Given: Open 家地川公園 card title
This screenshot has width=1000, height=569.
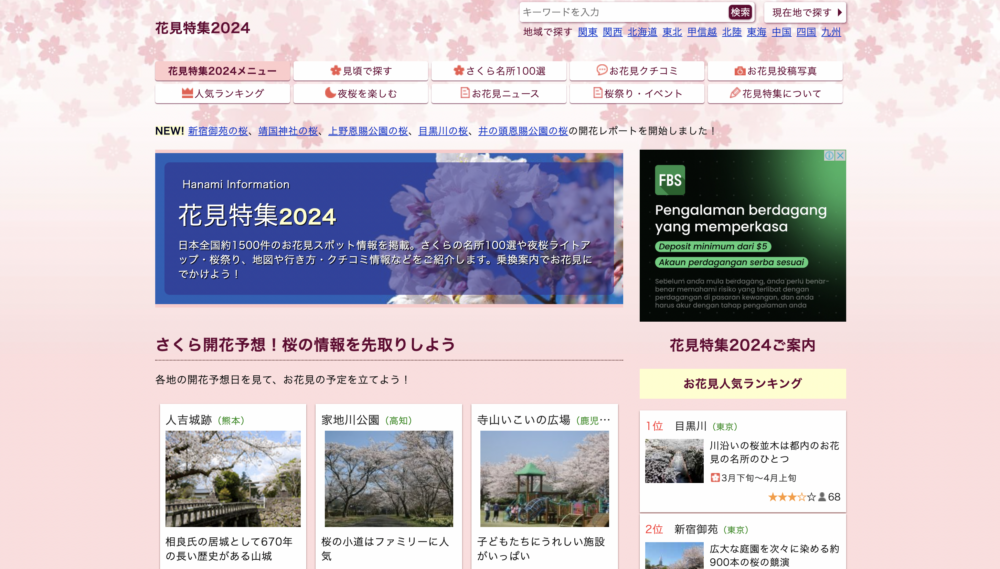Looking at the screenshot, I should click(x=350, y=420).
